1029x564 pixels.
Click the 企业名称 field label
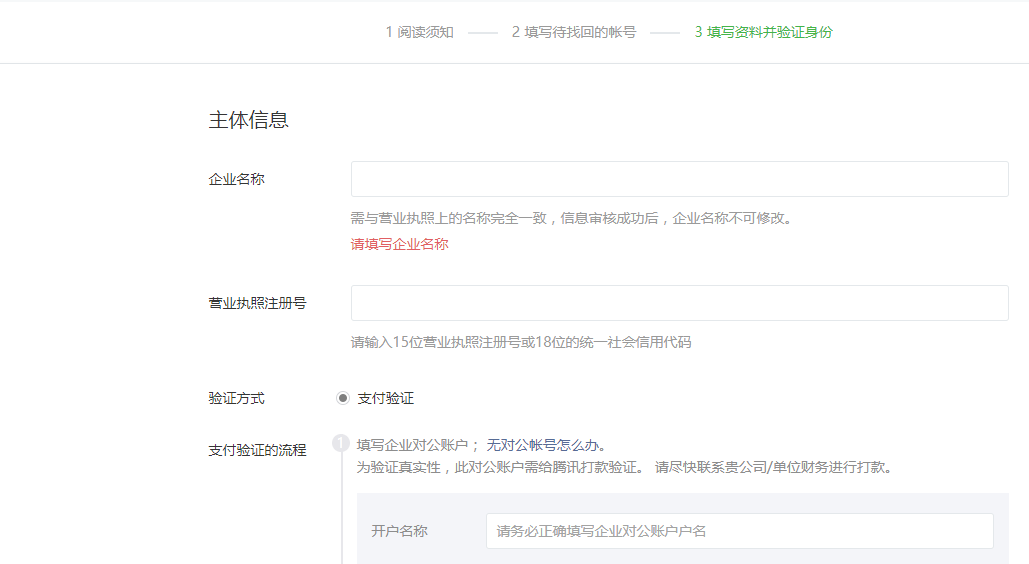pyautogui.click(x=236, y=179)
